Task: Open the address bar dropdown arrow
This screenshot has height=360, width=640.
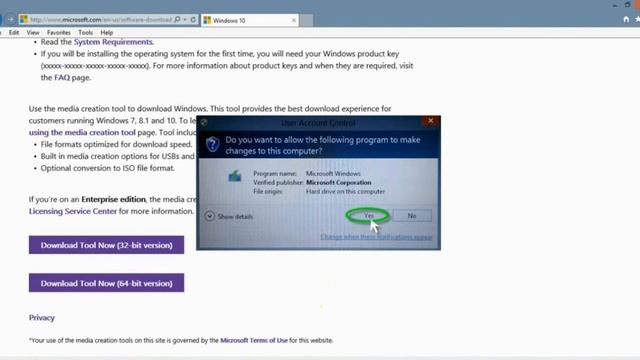Action: pos(185,20)
